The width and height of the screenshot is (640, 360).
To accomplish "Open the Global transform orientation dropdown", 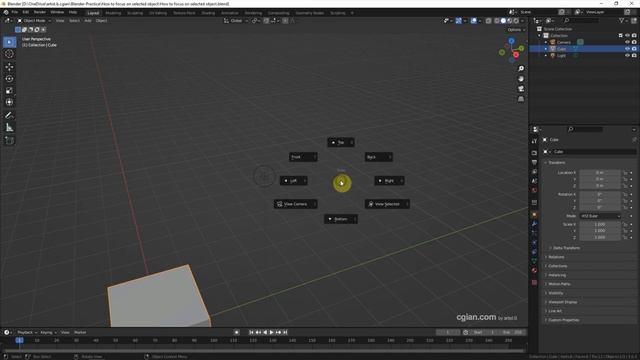I will coord(236,21).
